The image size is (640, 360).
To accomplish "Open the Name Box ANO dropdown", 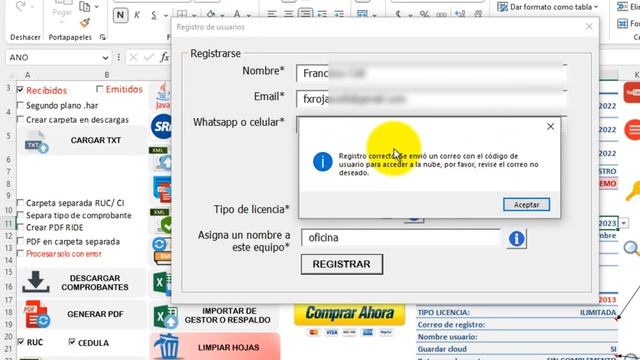I will click(105, 58).
